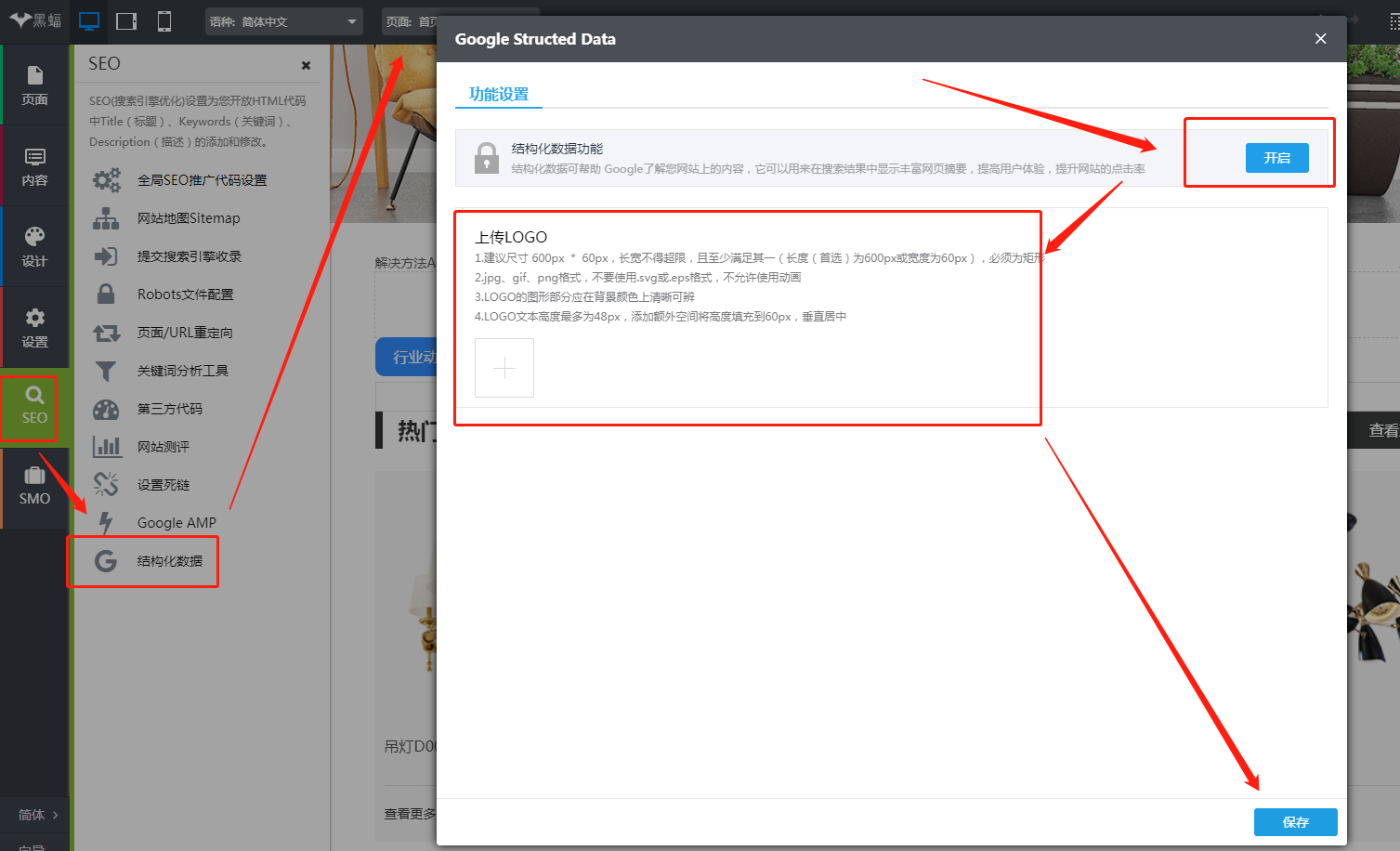Open 网站地图Sitemap settings
The width and height of the screenshot is (1400, 851).
point(188,218)
